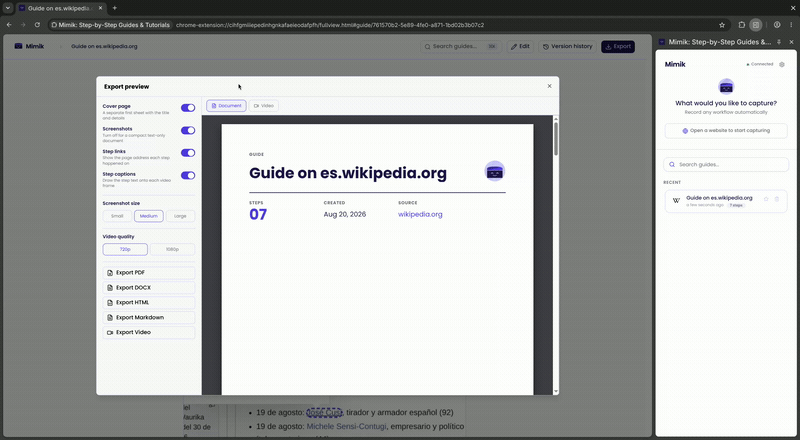The height and width of the screenshot is (440, 800).
Task: Open the recent guide on es.wikipedia.org
Action: coord(726,201)
